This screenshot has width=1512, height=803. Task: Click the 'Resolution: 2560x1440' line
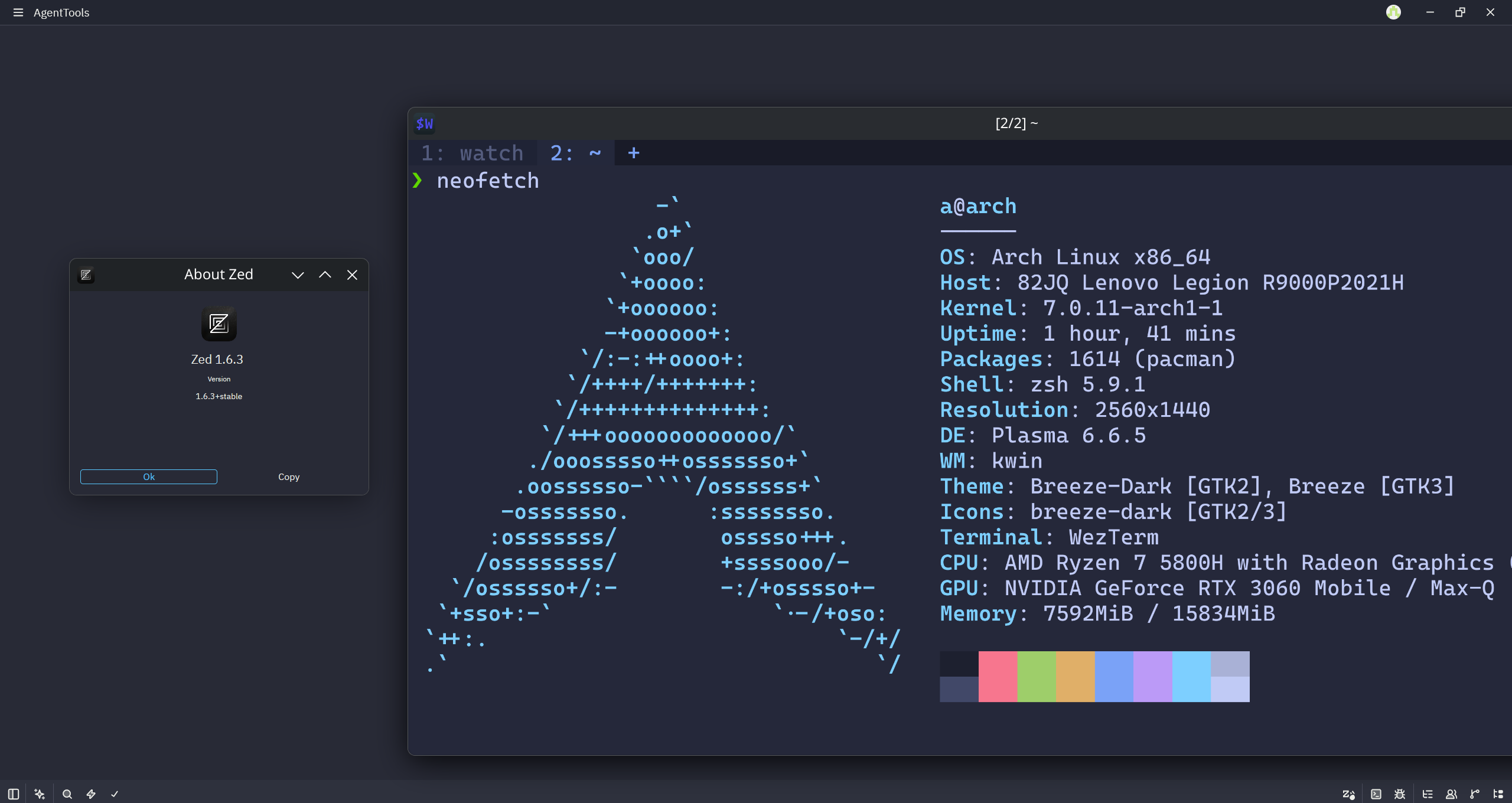point(1075,410)
